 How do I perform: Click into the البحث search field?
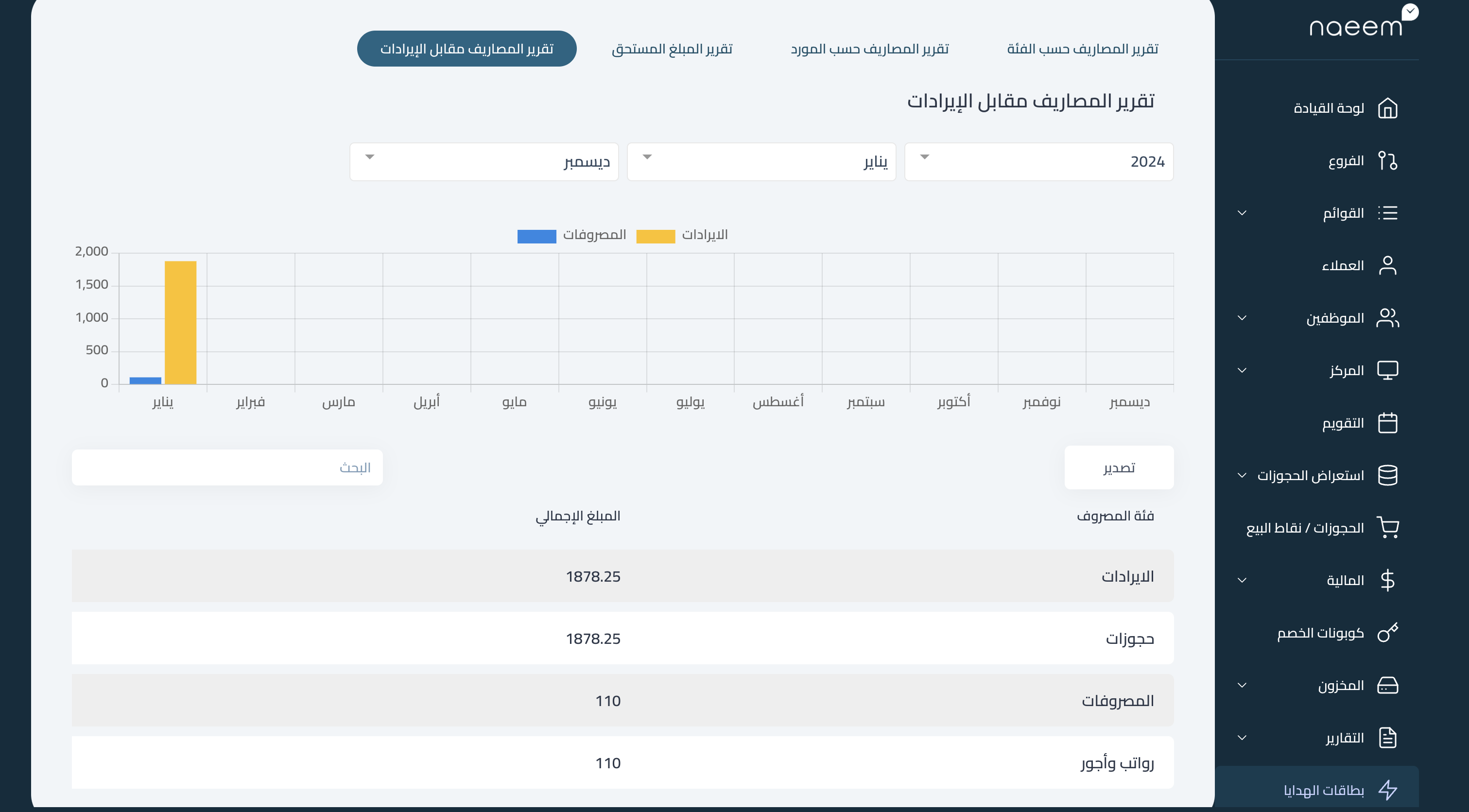227,467
